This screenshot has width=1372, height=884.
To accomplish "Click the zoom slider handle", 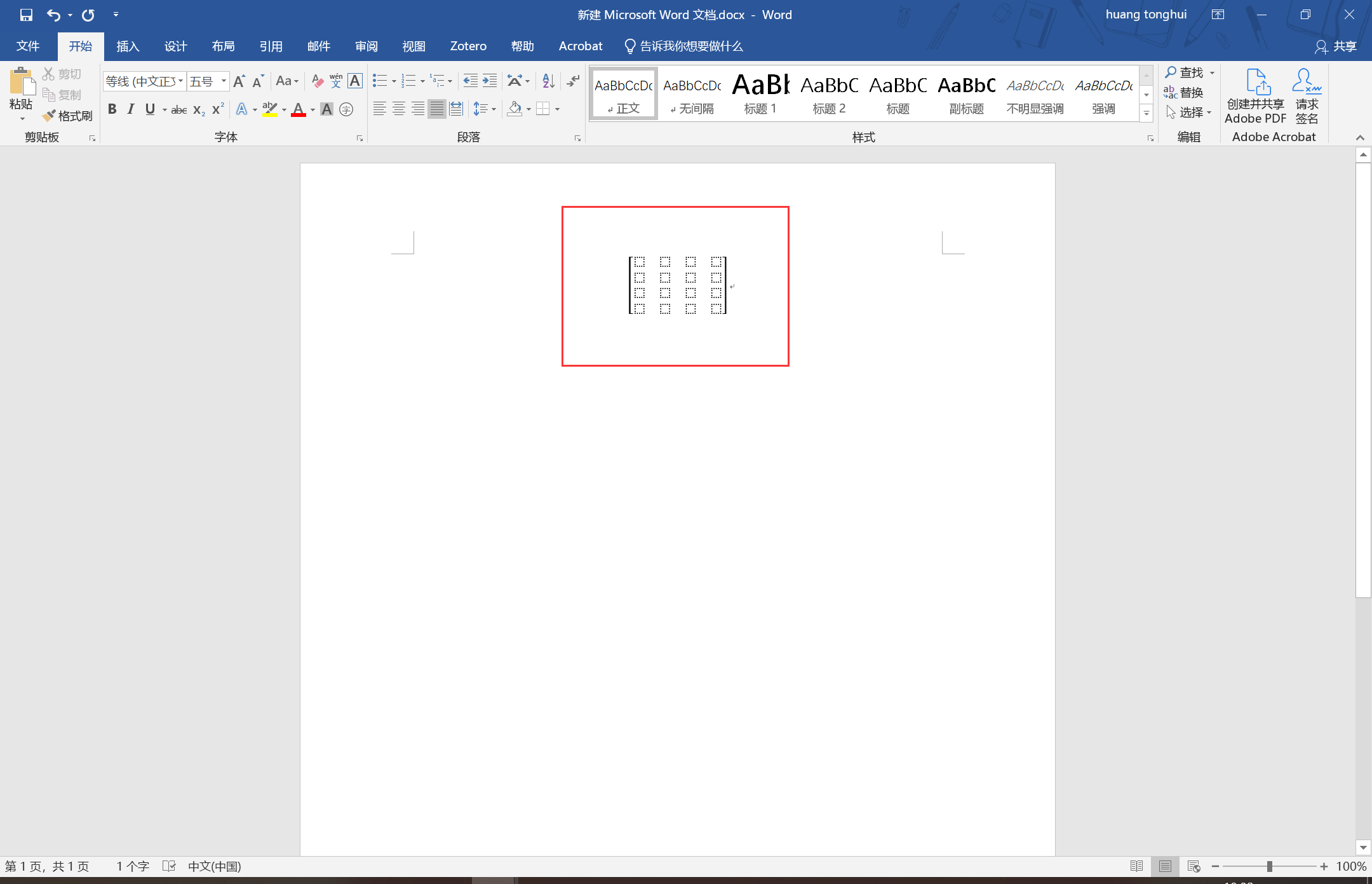I will coord(1269,866).
